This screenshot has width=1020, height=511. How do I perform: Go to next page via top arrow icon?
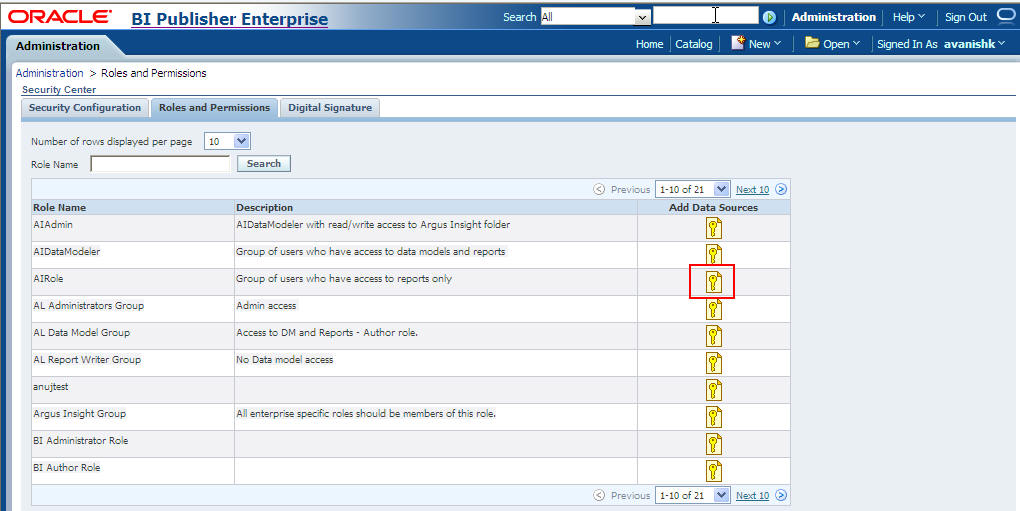point(781,189)
